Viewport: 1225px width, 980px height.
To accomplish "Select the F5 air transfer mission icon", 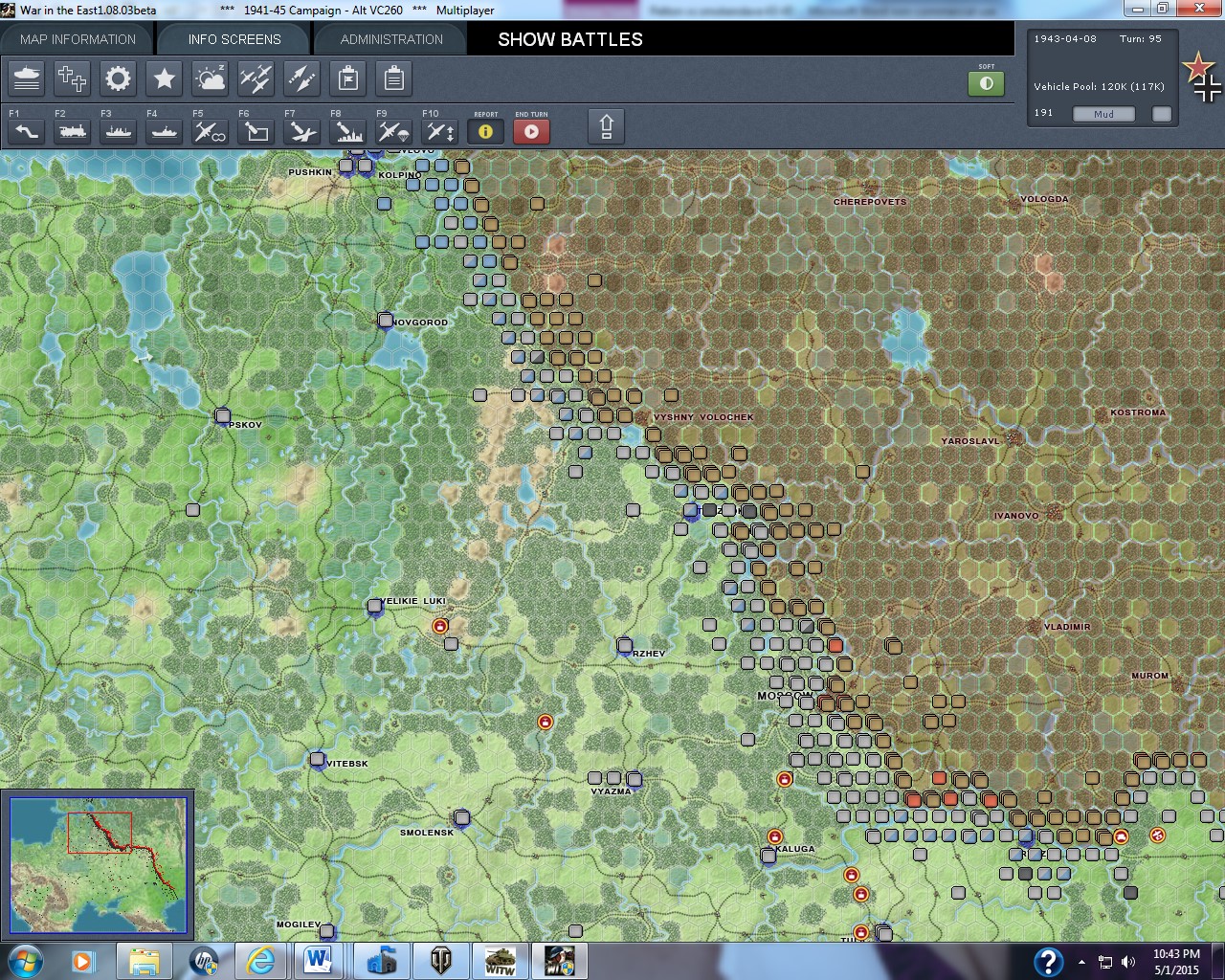I will pos(210,132).
